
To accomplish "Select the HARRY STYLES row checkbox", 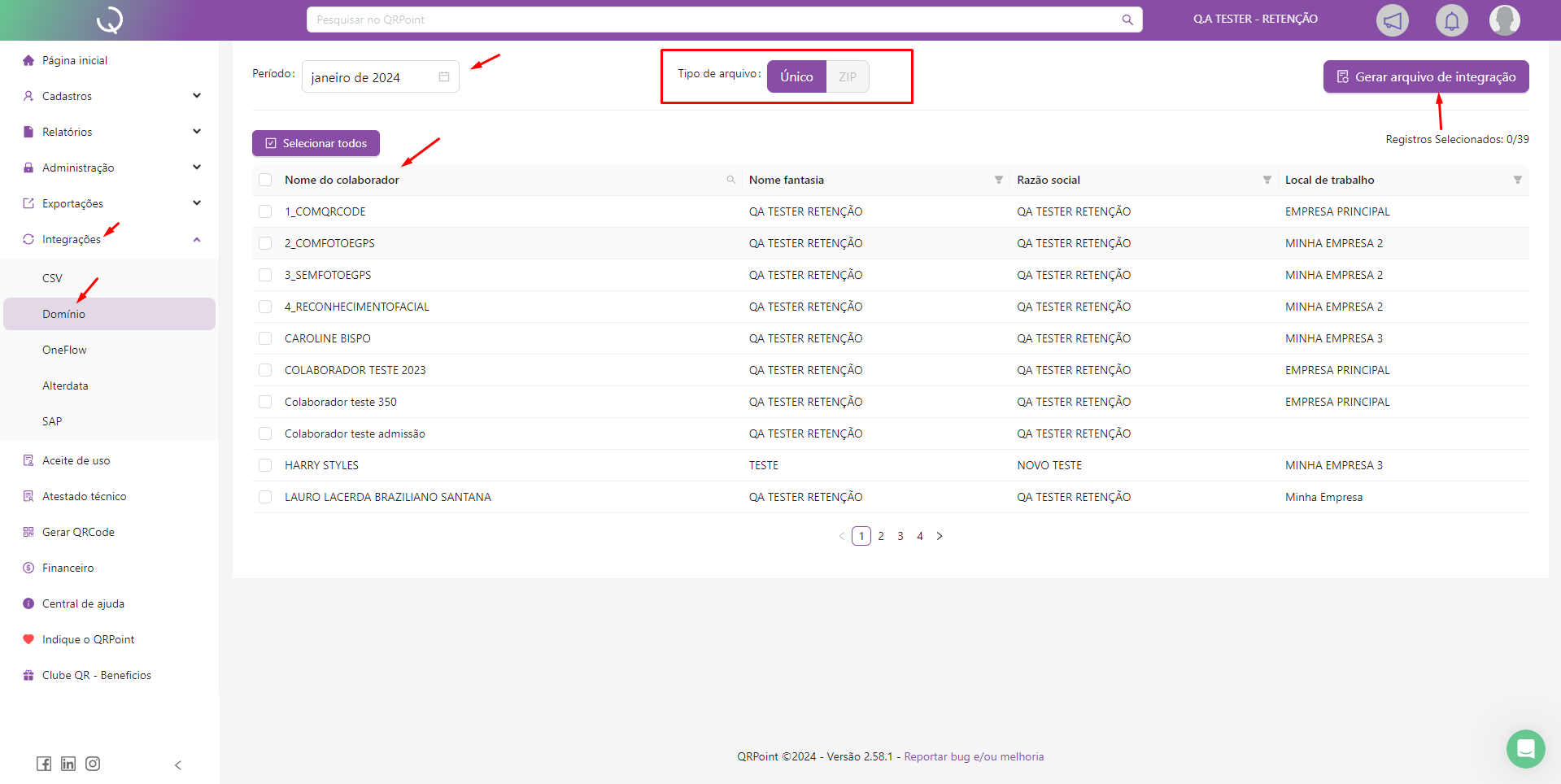I will [265, 465].
